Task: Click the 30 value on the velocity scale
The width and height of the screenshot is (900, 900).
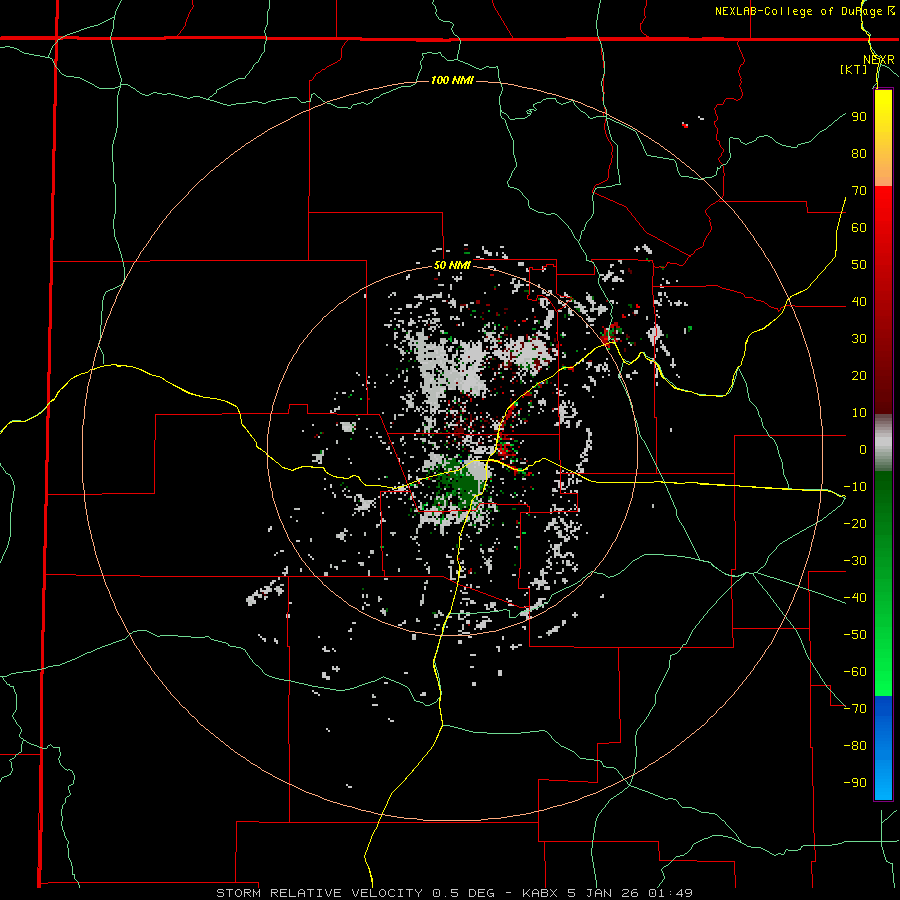Action: 859,339
